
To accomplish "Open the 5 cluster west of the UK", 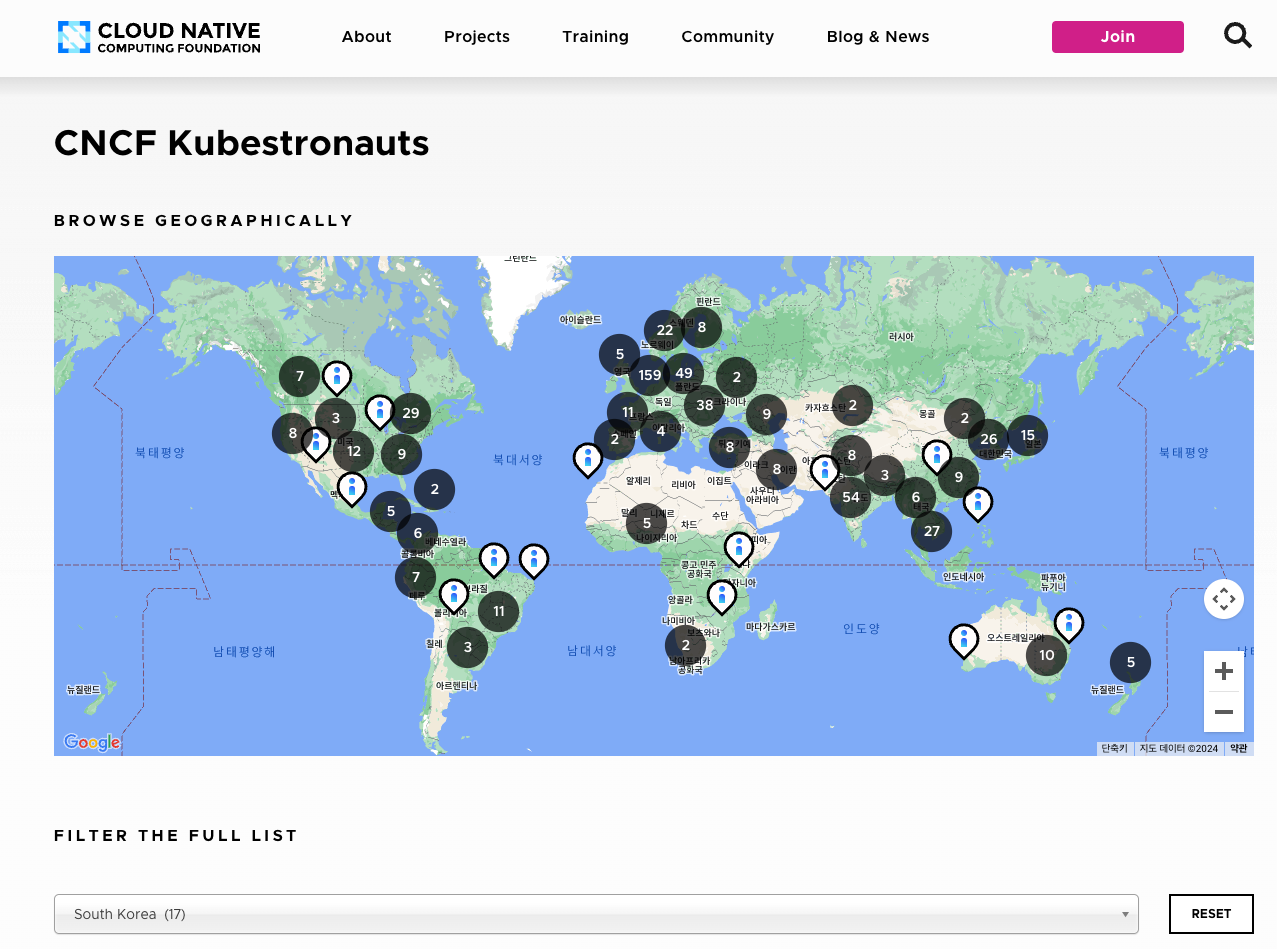I will coord(620,354).
